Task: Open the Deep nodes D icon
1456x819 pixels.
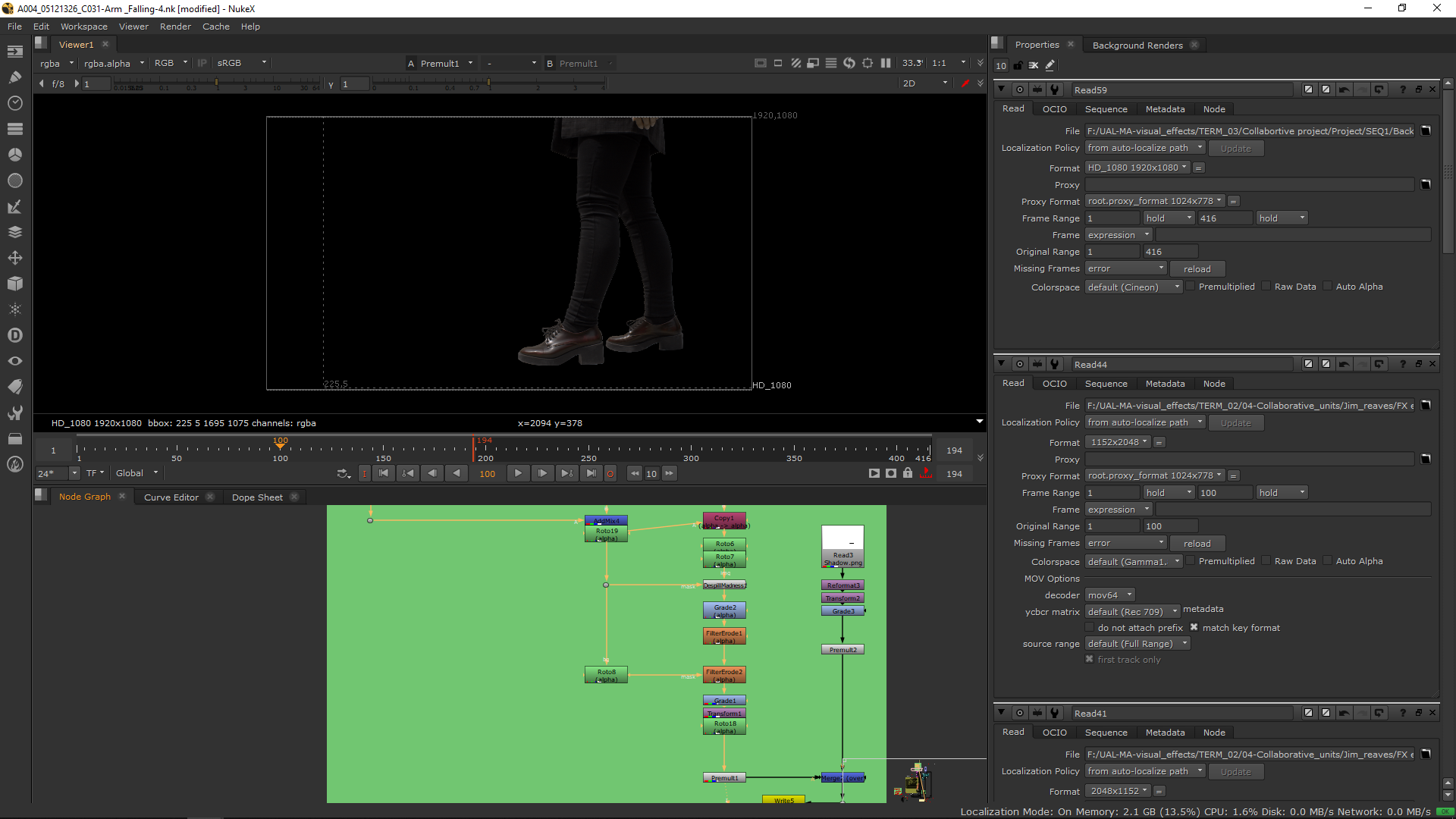Action: 14,335
